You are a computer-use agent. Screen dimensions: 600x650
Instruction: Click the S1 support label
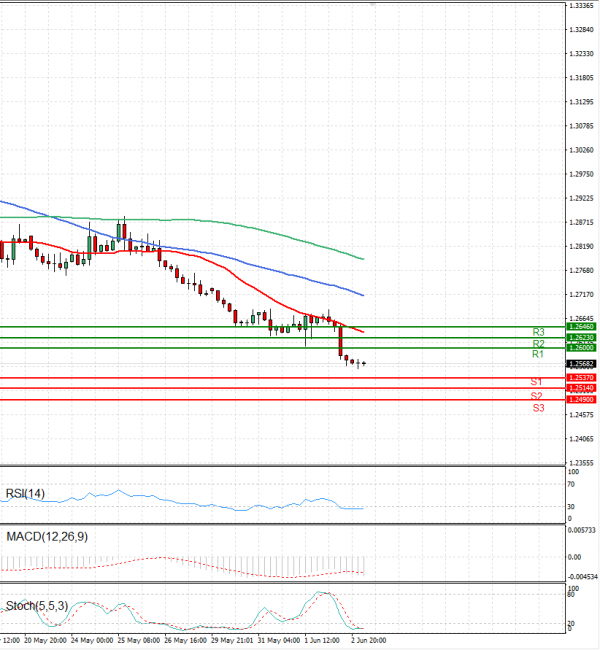pyautogui.click(x=536, y=381)
